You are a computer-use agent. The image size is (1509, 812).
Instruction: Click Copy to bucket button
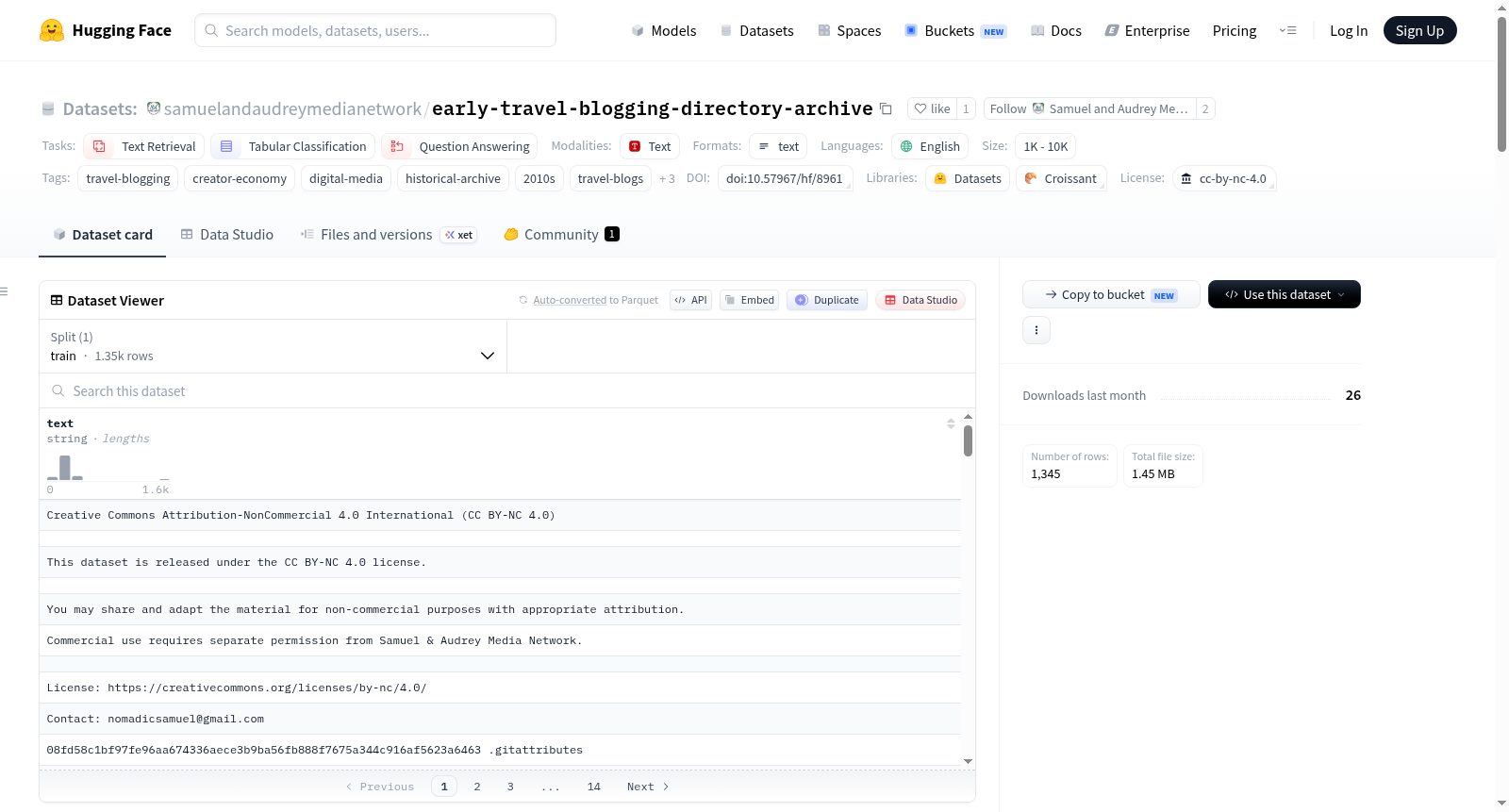(1111, 294)
